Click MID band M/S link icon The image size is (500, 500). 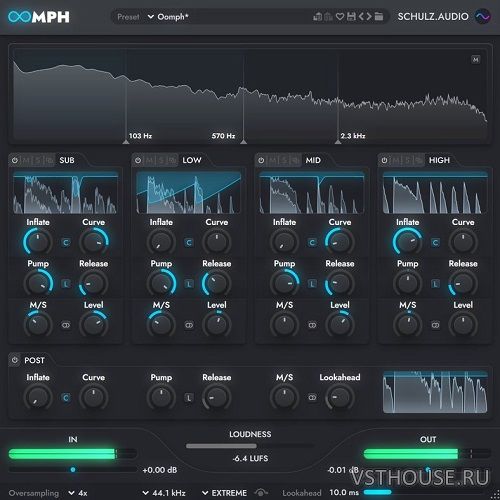pyautogui.click(x=312, y=325)
